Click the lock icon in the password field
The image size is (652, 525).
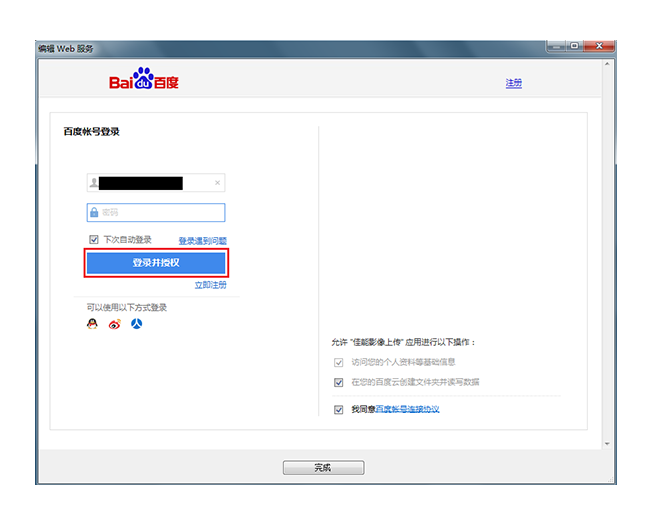click(94, 212)
